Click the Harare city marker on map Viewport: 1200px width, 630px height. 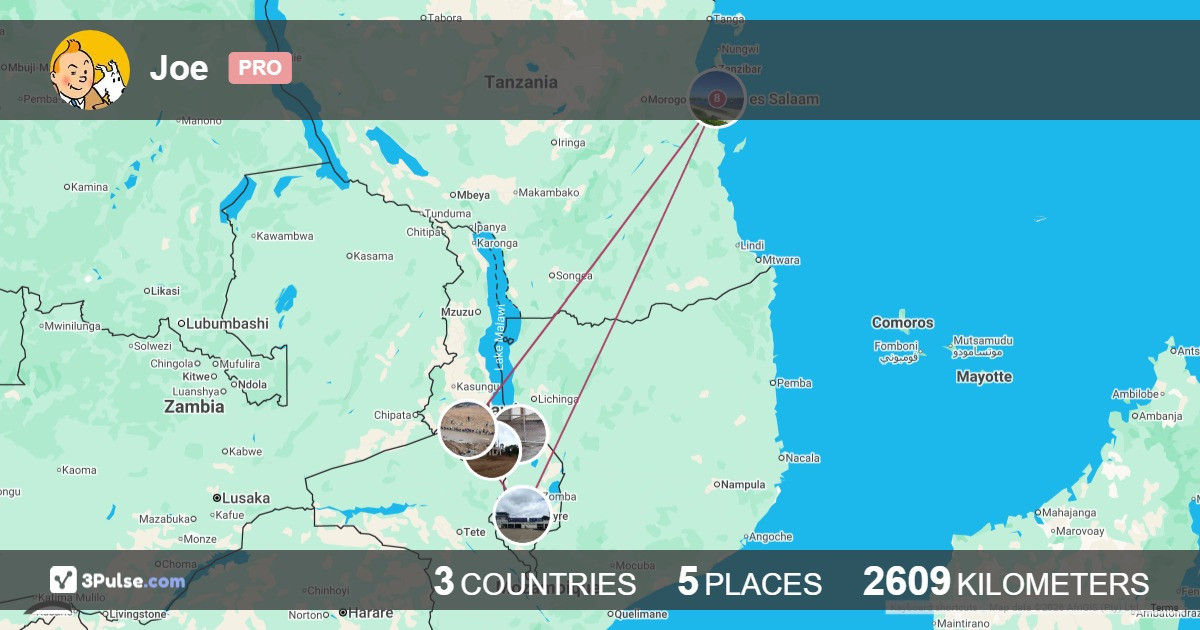click(342, 612)
